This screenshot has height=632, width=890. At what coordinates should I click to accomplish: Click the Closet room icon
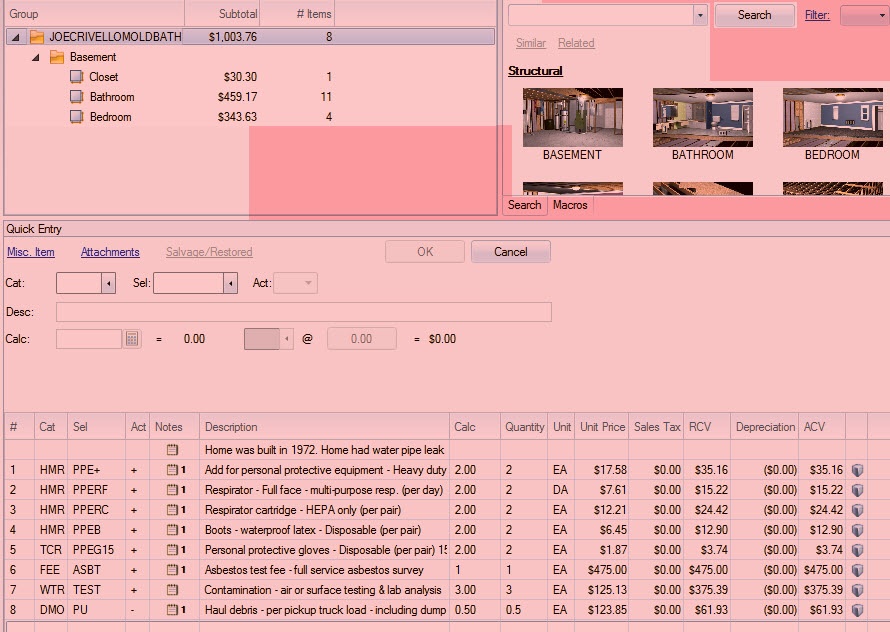point(76,77)
